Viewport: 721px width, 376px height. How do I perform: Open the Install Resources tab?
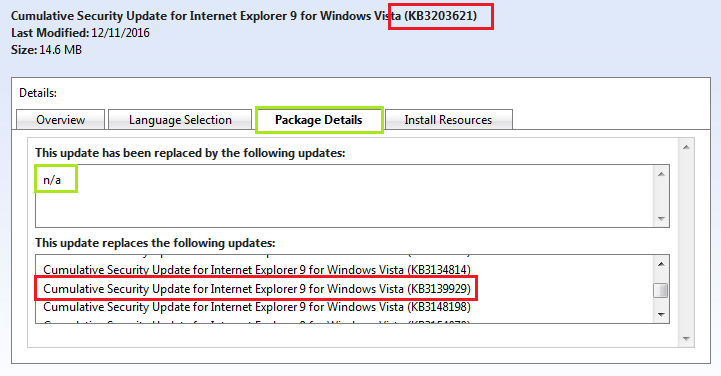(448, 120)
